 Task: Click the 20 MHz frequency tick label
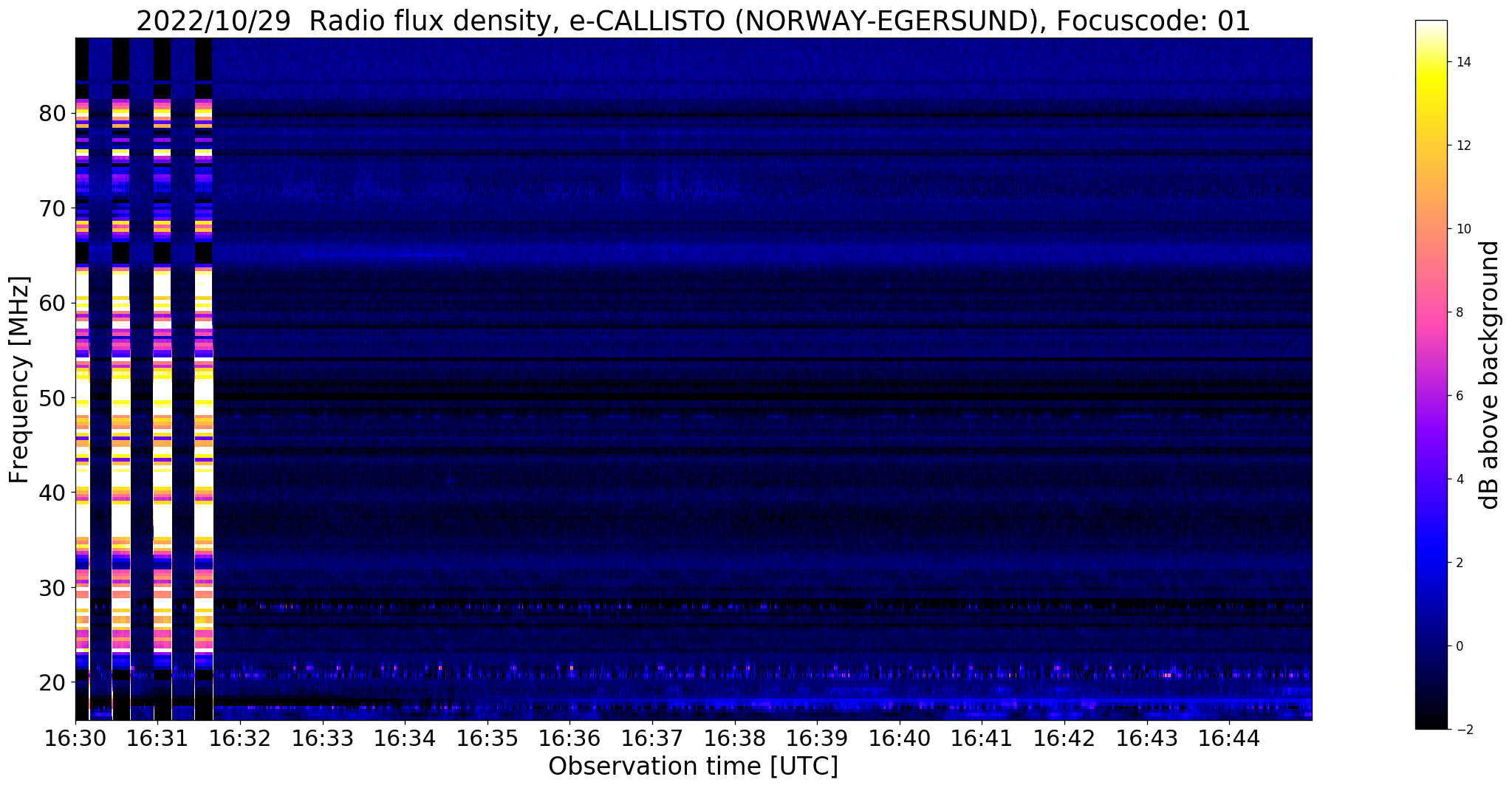click(x=53, y=682)
